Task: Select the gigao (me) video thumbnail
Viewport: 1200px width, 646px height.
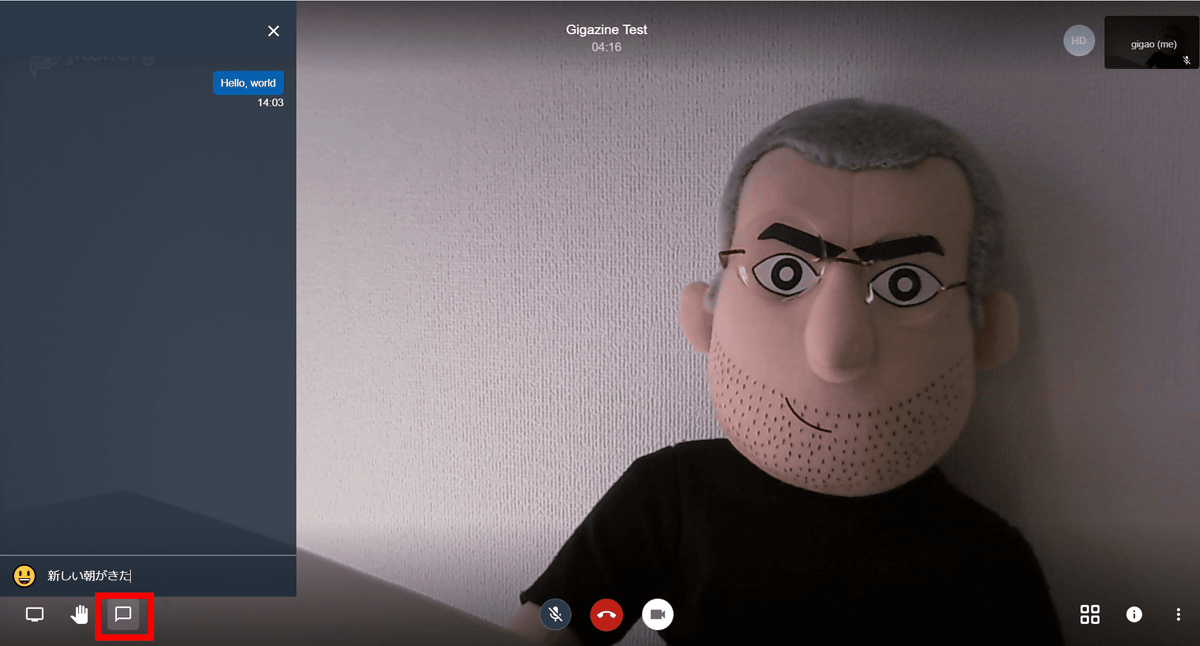Action: pyautogui.click(x=1151, y=43)
